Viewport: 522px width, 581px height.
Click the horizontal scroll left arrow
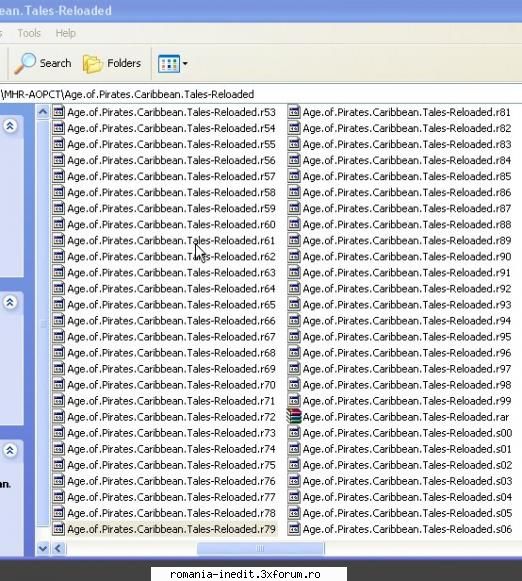click(58, 548)
